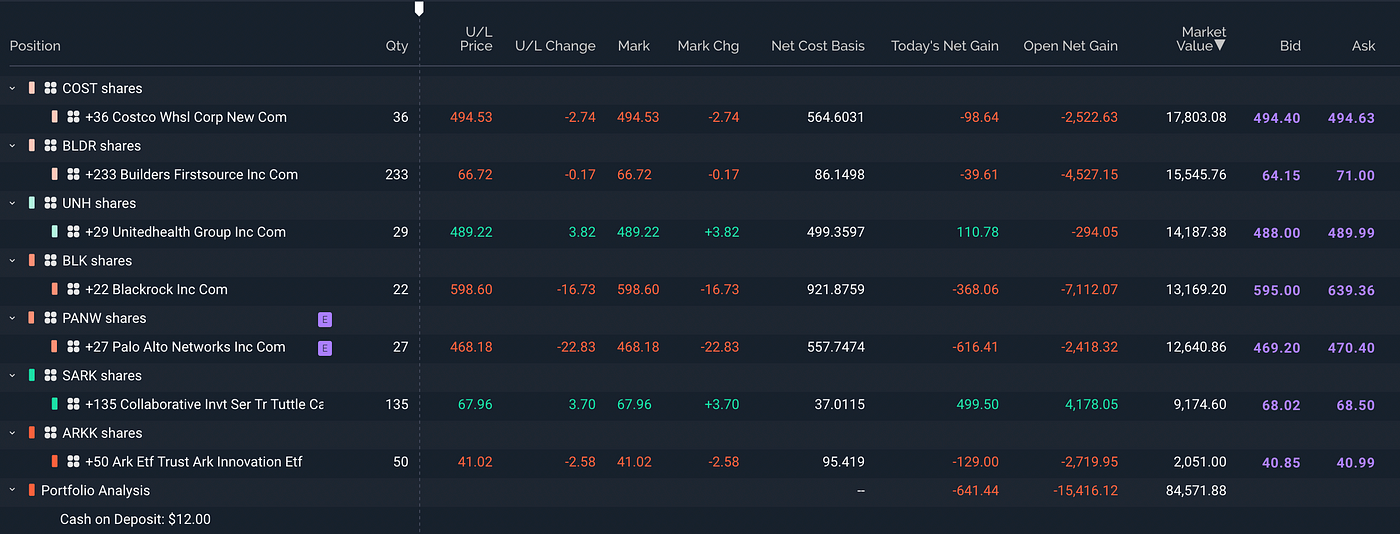The height and width of the screenshot is (534, 1400).
Task: Sort by the Open Net Gain column header
Action: click(1071, 46)
